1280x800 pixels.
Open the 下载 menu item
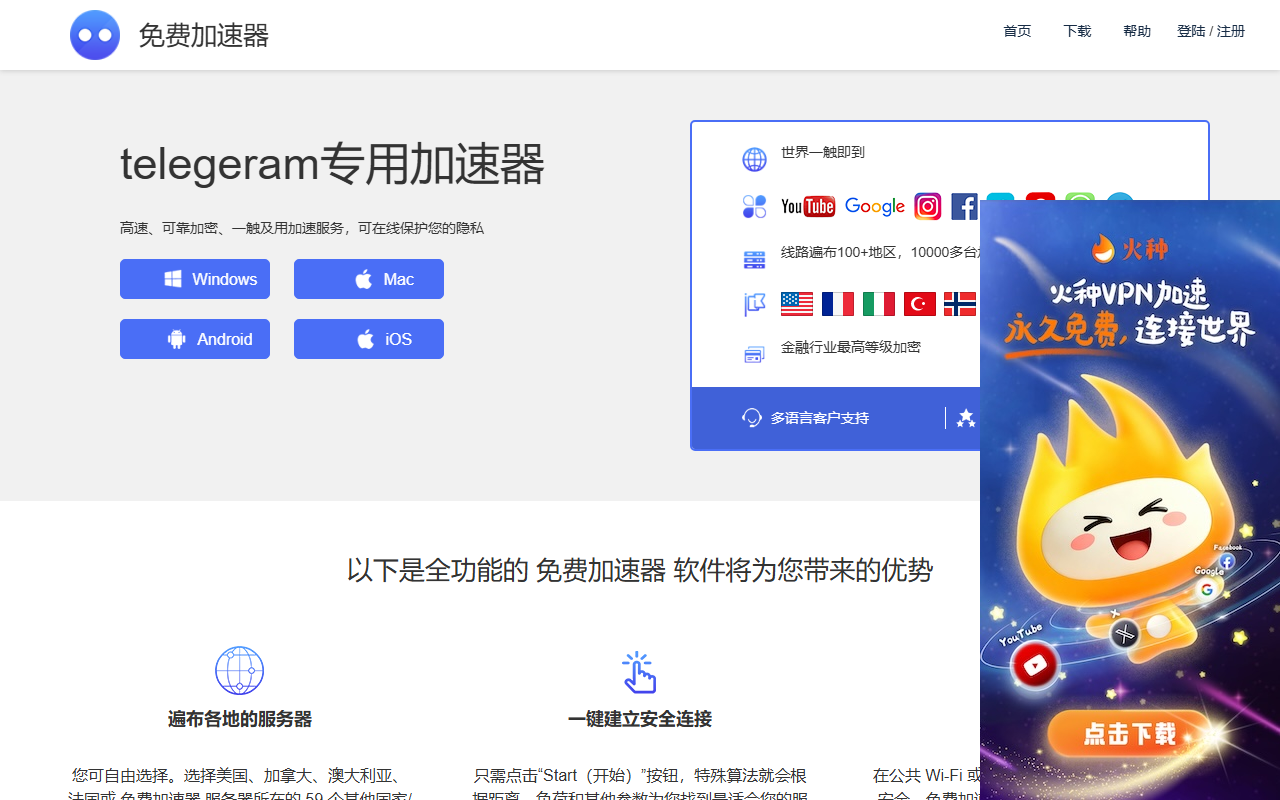point(1077,31)
